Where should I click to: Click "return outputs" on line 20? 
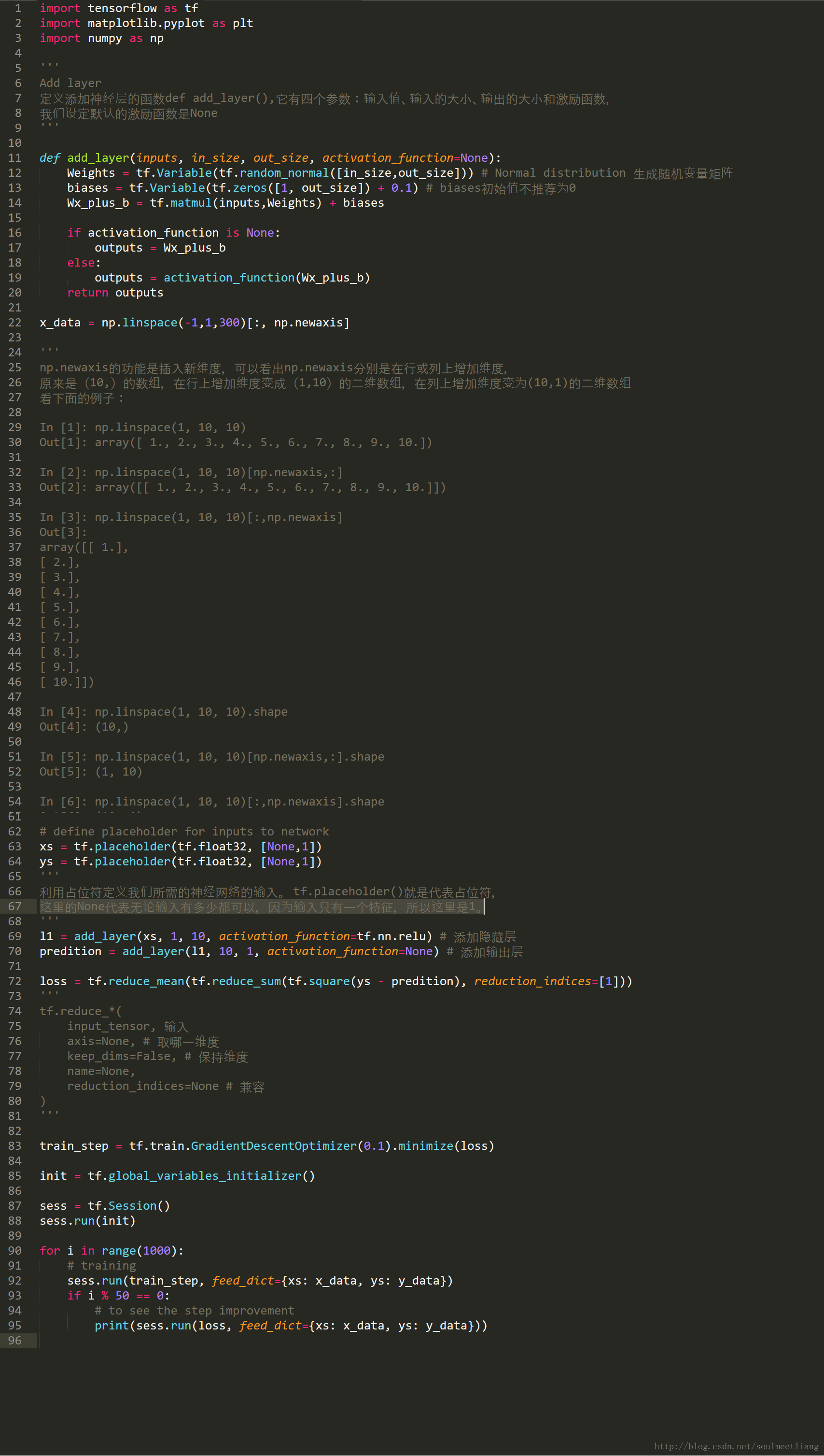click(115, 293)
